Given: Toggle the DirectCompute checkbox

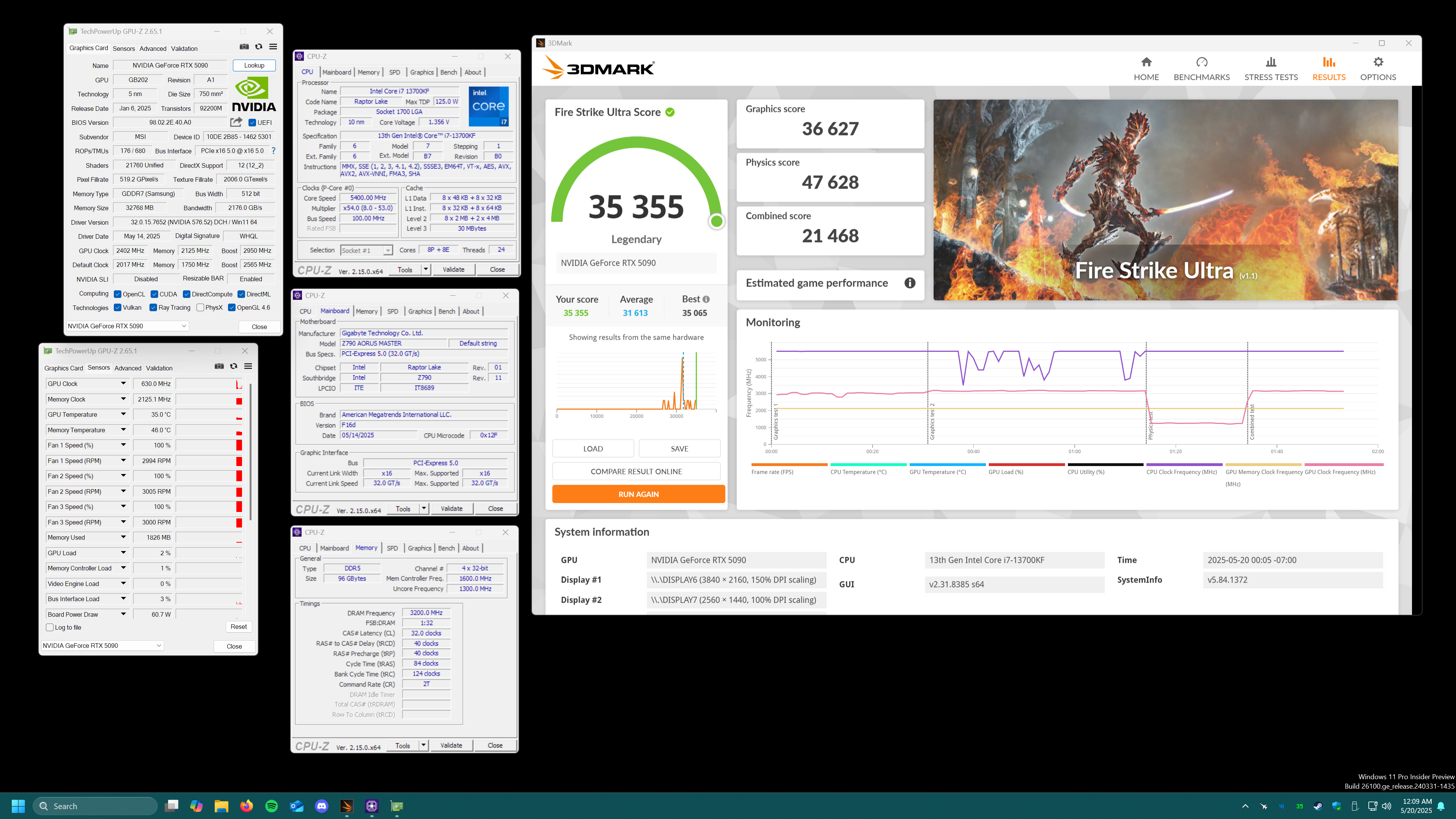Looking at the screenshot, I should pos(187,294).
